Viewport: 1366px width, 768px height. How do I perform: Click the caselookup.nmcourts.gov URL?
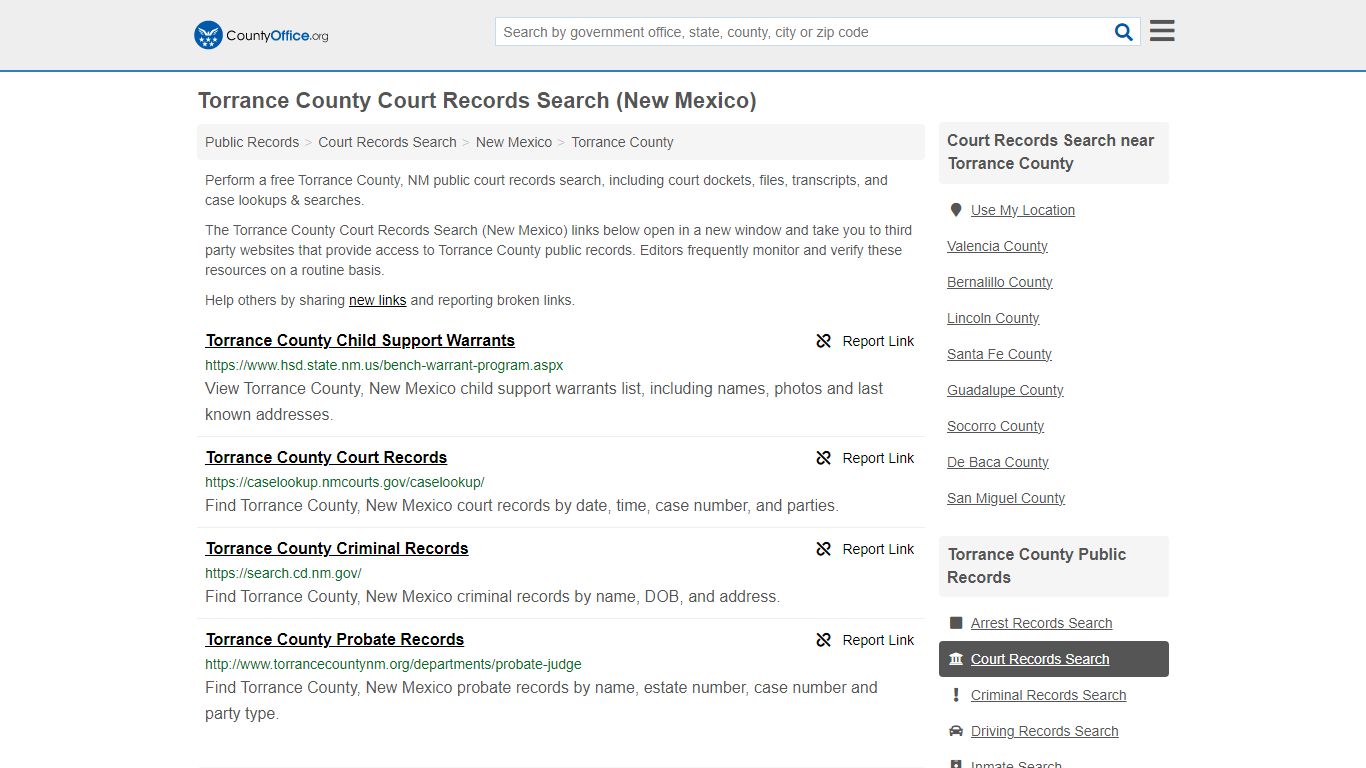345,482
